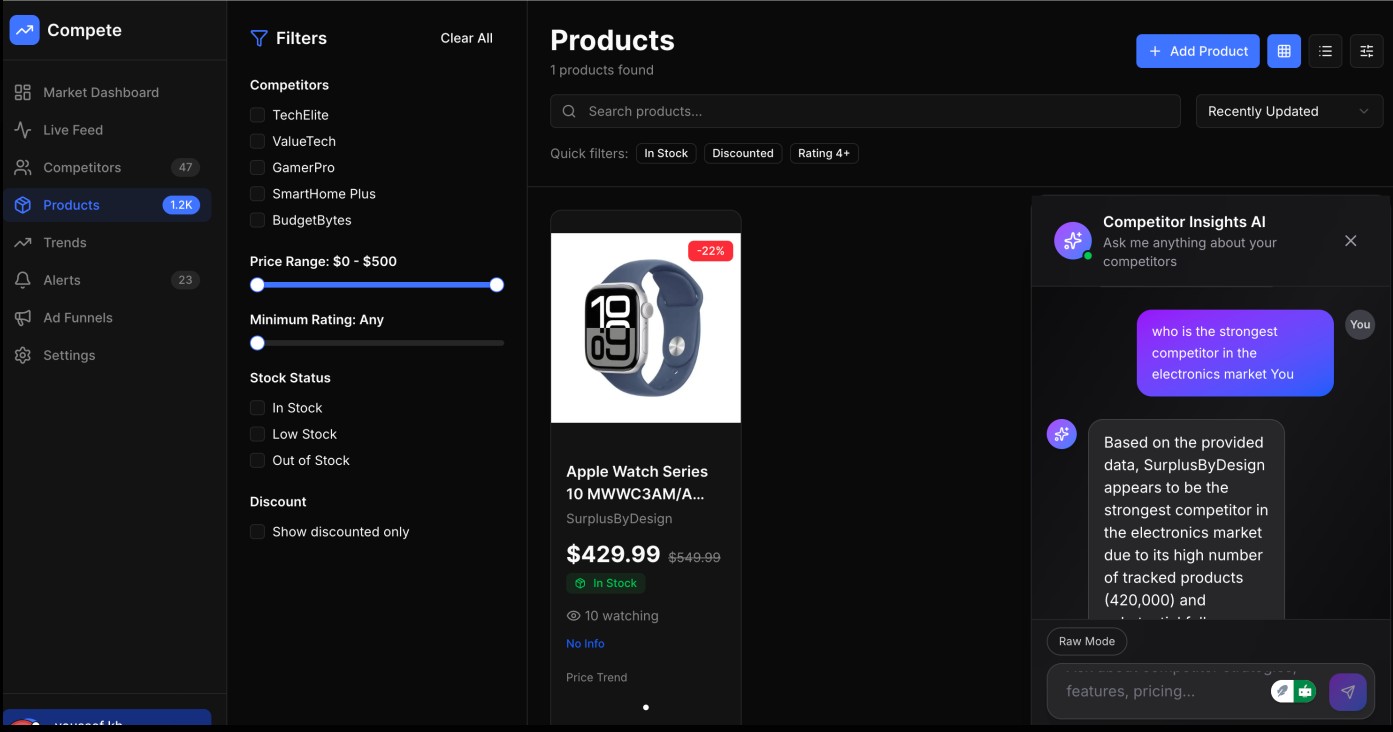Open the Trends page
1393x732 pixels.
coord(107,242)
